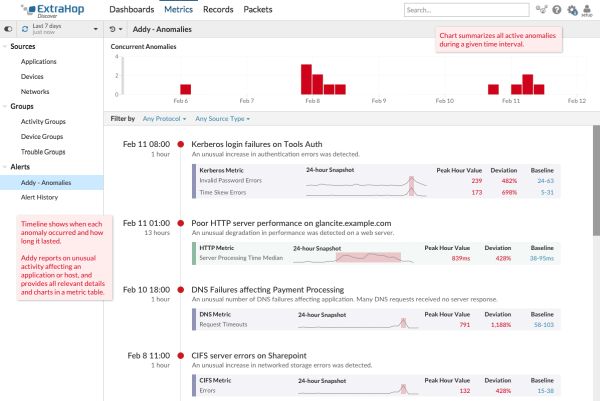Click the Request Timeouts snapshot sparkline

(x=358, y=324)
